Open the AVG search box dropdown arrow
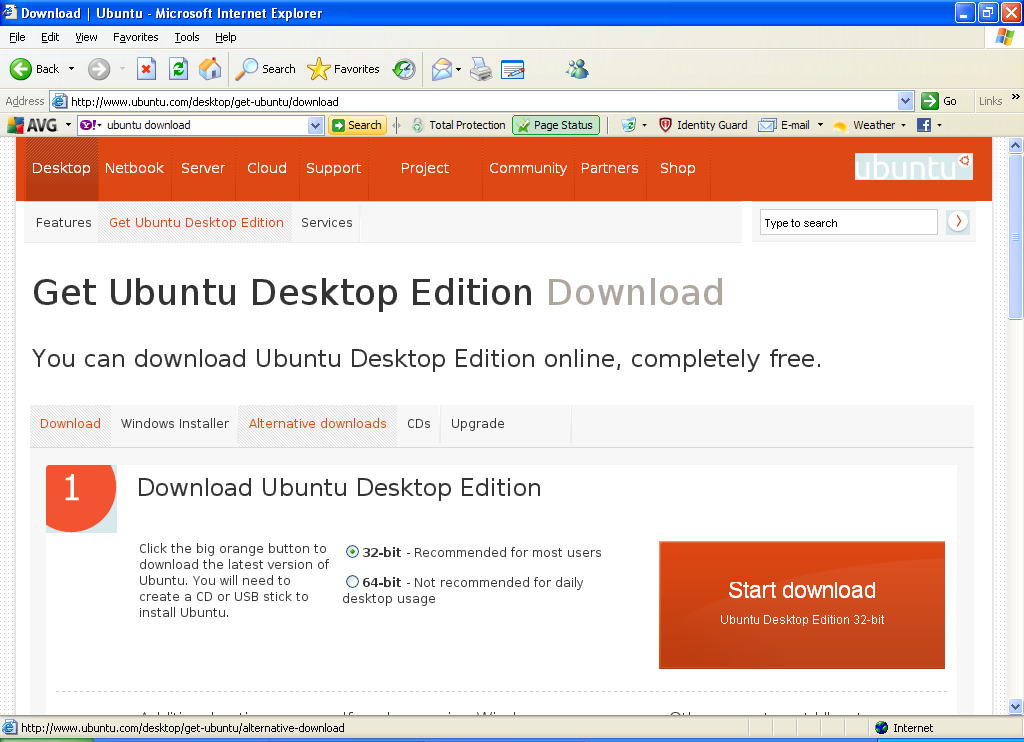Screen dimensions: 1024x742 [315, 125]
